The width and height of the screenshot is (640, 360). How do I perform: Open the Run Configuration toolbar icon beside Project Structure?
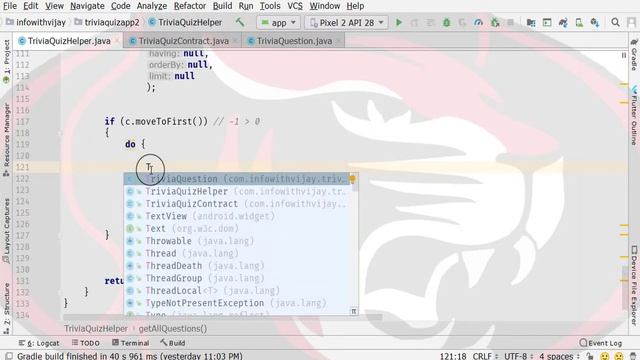click(x=547, y=22)
